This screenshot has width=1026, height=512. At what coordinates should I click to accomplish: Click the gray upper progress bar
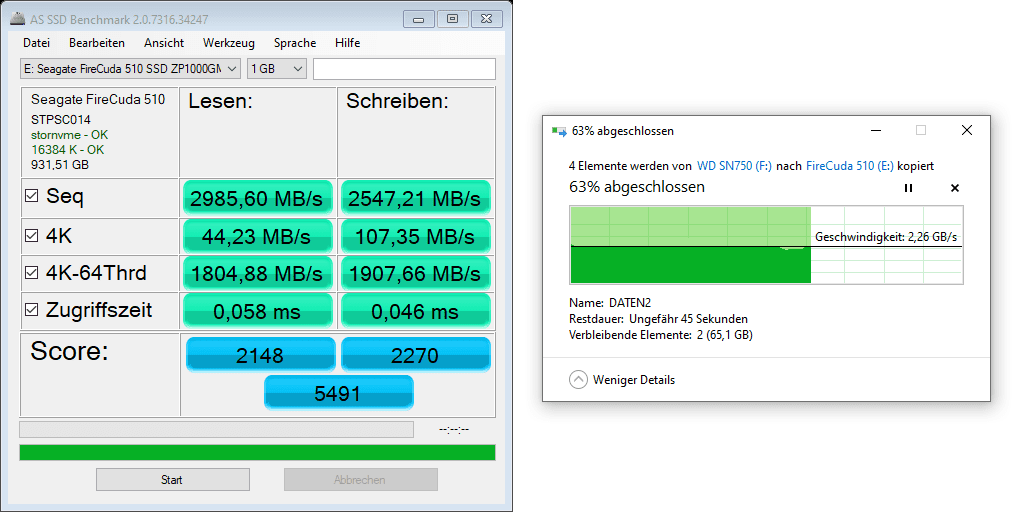(217, 430)
